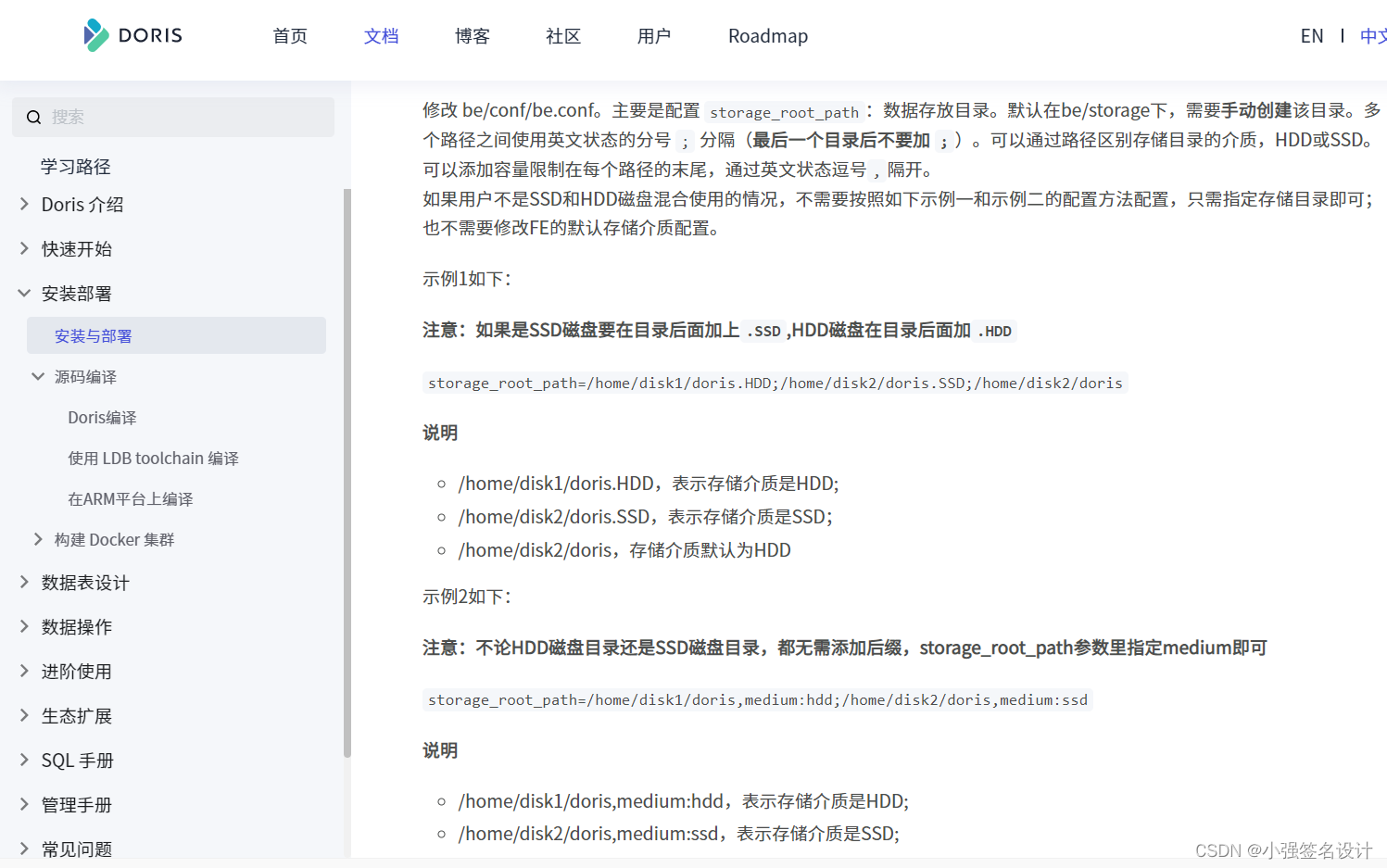Collapse the 安装部署 section
The height and width of the screenshot is (868, 1387).
tap(23, 293)
